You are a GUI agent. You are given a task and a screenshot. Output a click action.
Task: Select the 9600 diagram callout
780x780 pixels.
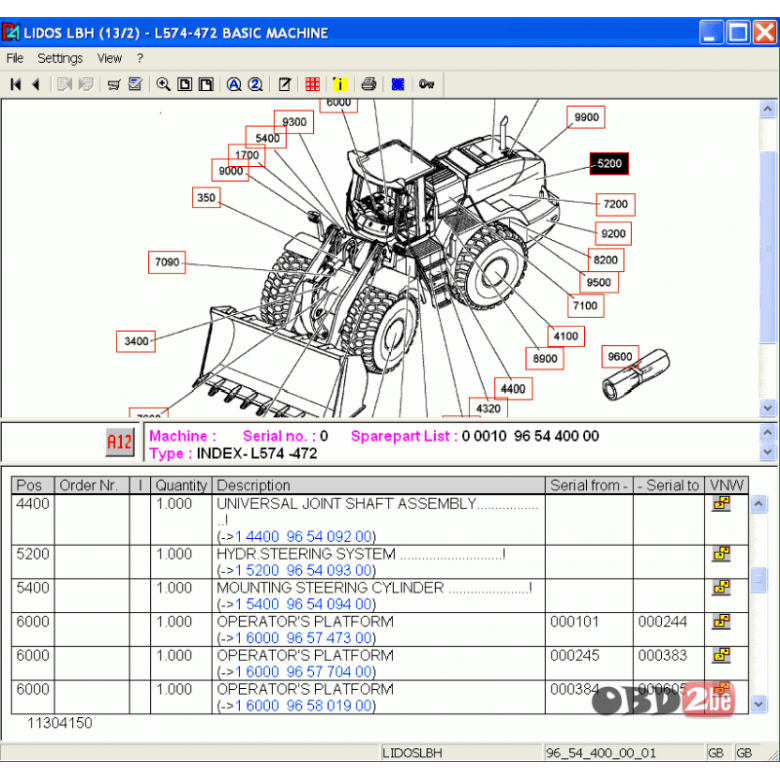pos(620,357)
